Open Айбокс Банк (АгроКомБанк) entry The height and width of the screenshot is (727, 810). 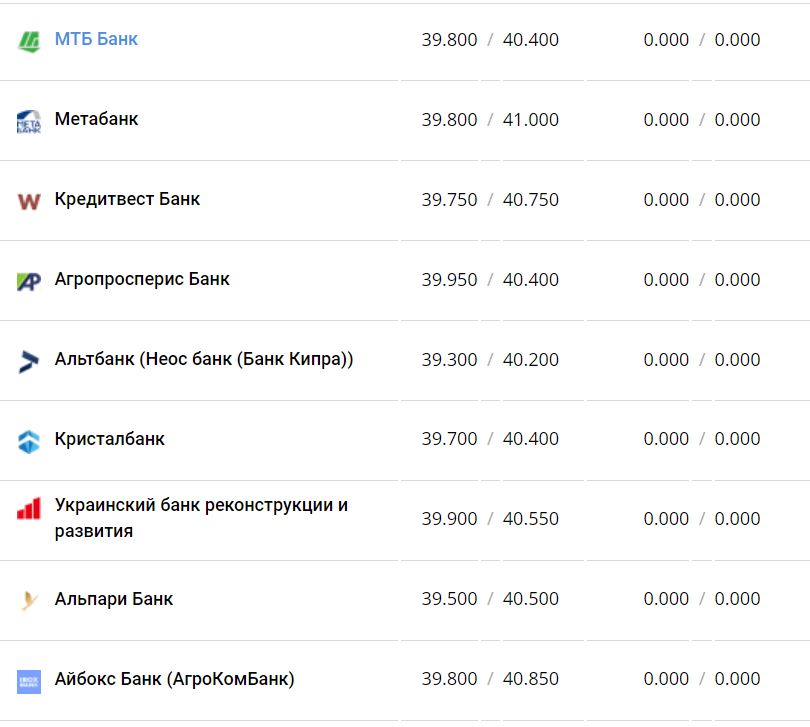[175, 679]
